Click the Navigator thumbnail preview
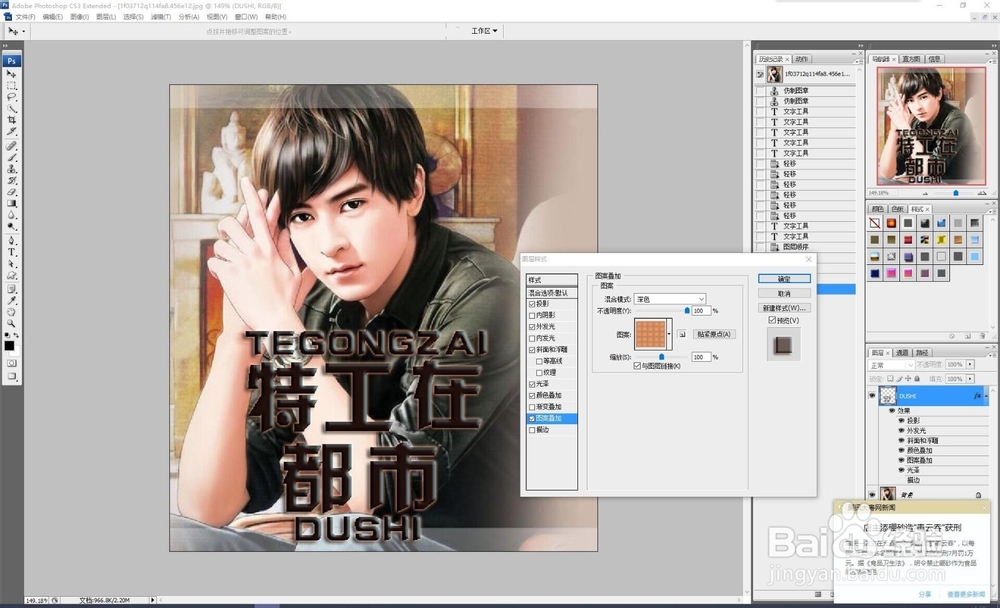1000x608 pixels. click(931, 126)
